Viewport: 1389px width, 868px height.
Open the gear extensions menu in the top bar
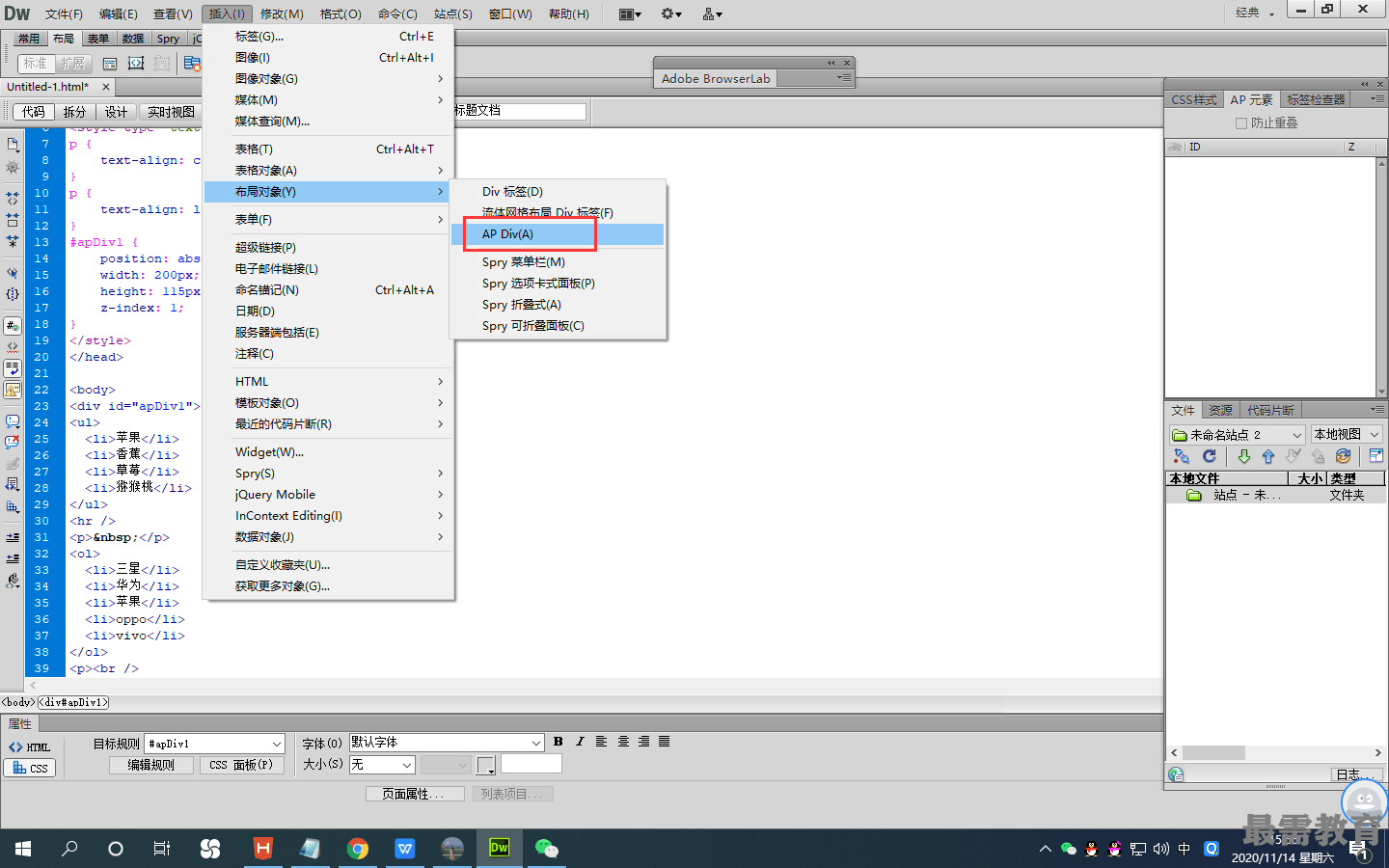coord(671,14)
